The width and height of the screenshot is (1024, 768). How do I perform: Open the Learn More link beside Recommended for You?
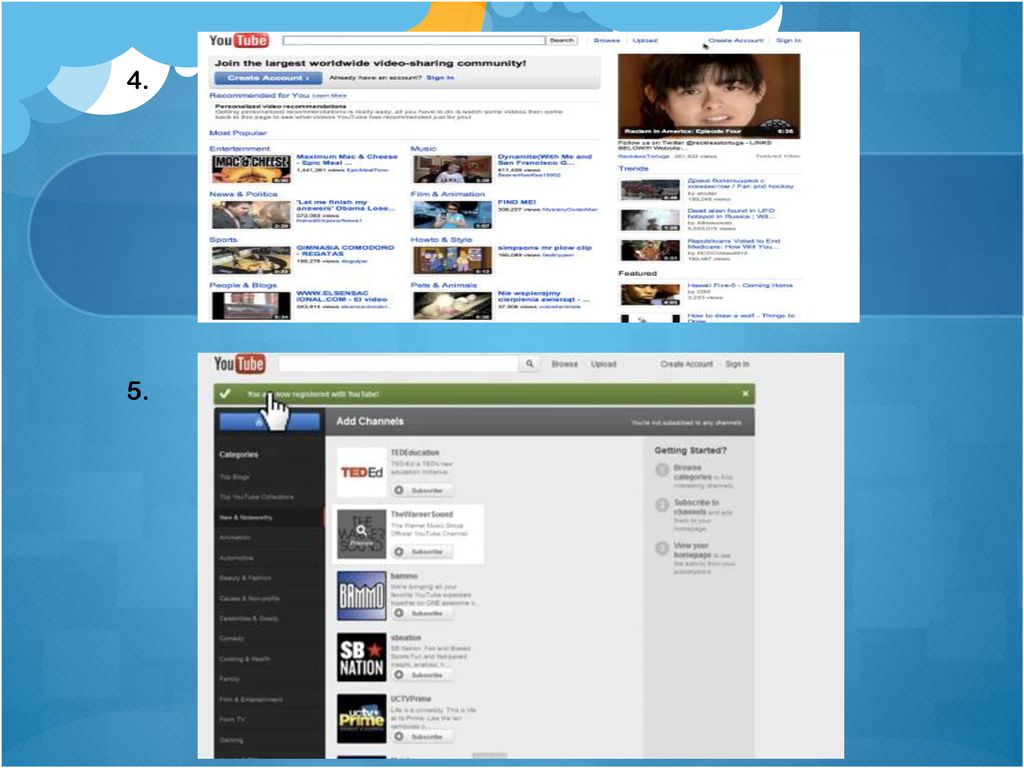(330, 96)
